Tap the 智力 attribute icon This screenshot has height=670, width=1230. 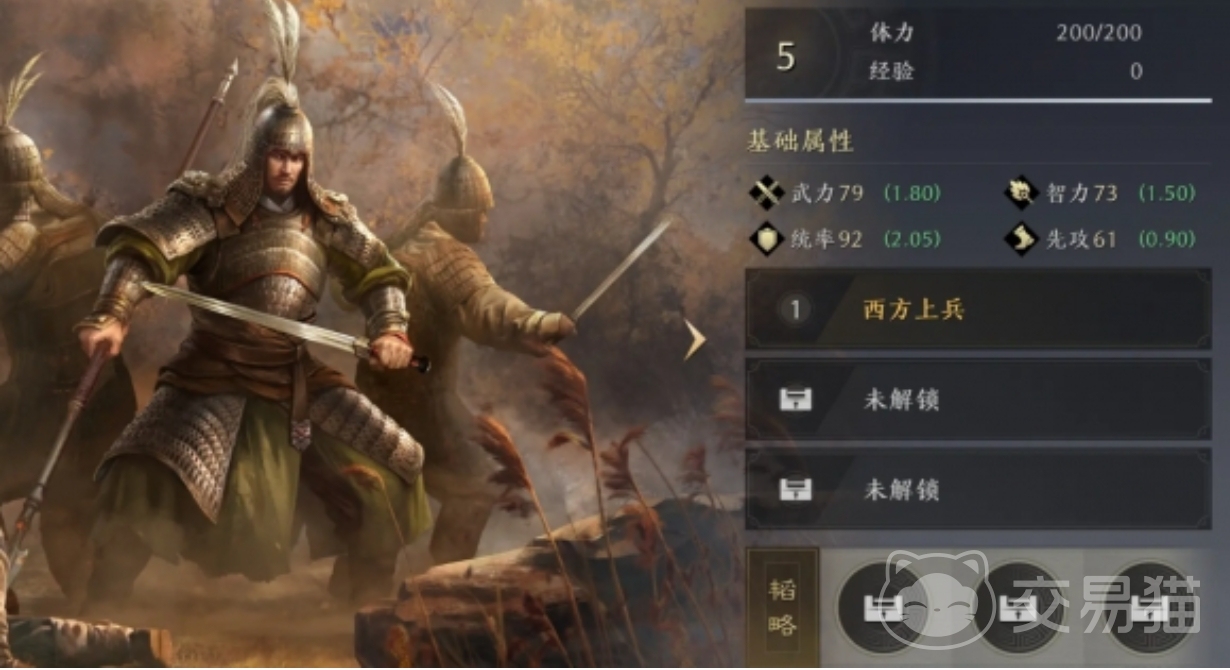point(1022,193)
